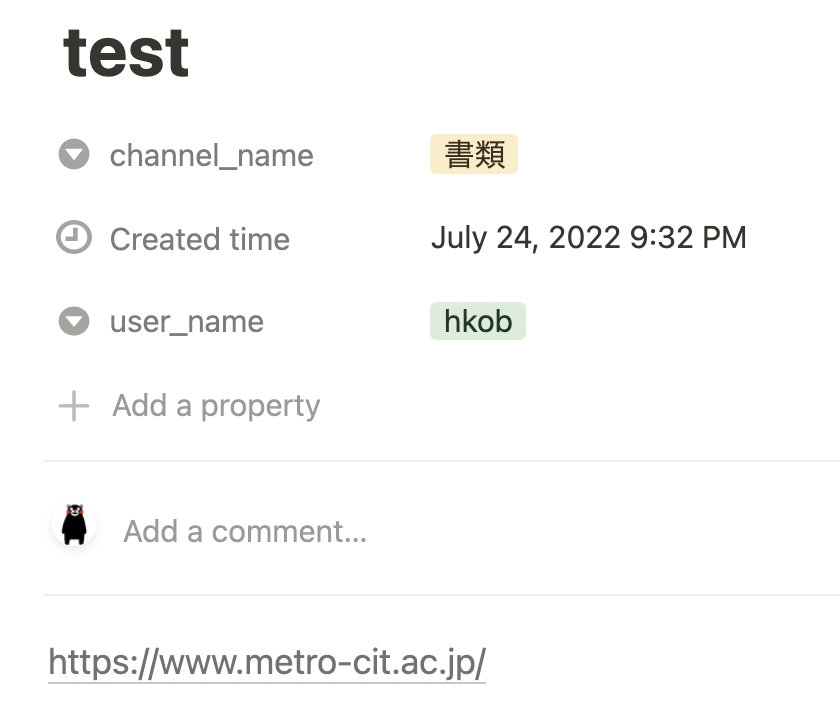This screenshot has height=726, width=840.
Task: Open the channel_name property label
Action: [212, 156]
